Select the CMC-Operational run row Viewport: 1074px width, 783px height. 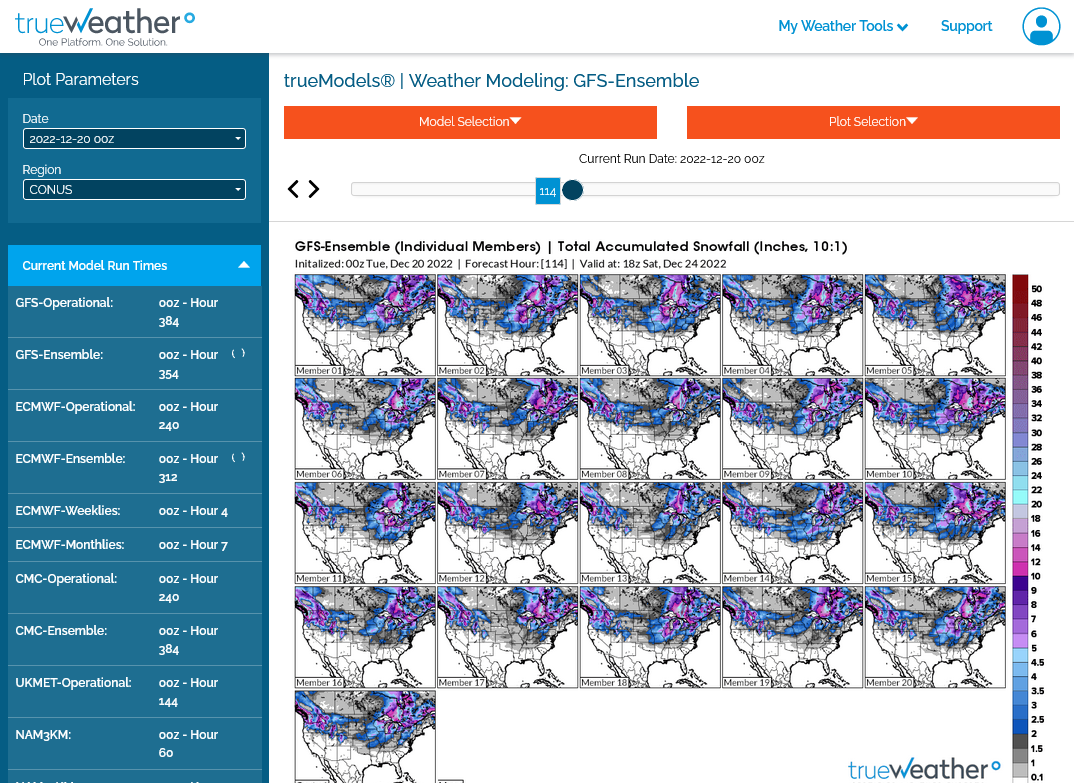point(134,588)
